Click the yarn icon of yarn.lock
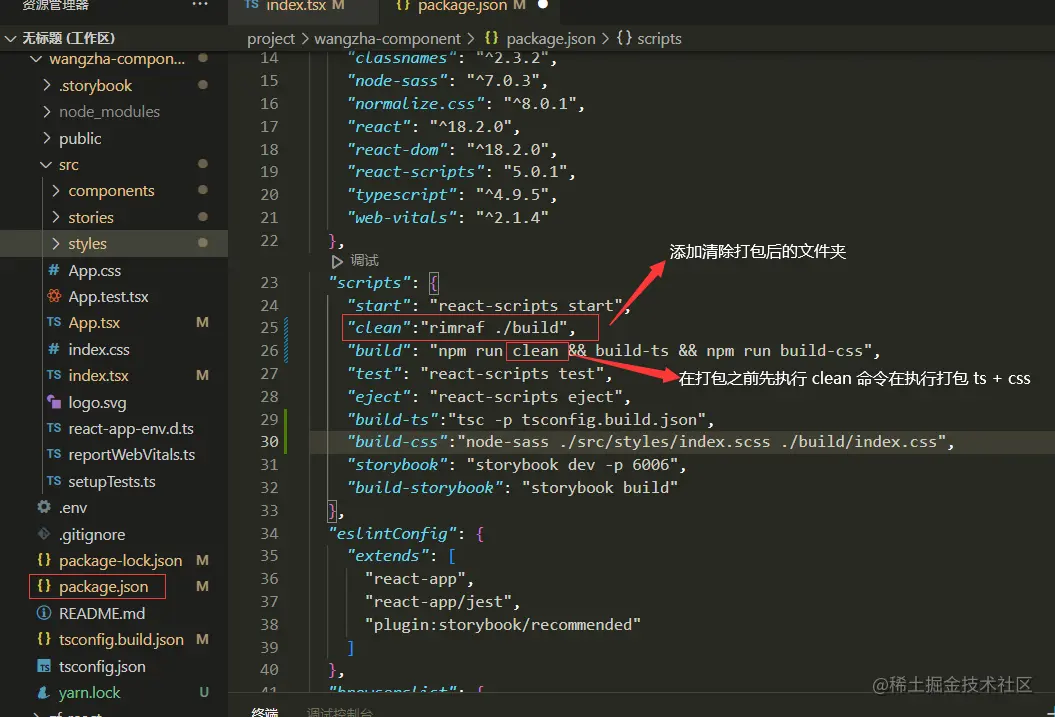 (x=44, y=692)
